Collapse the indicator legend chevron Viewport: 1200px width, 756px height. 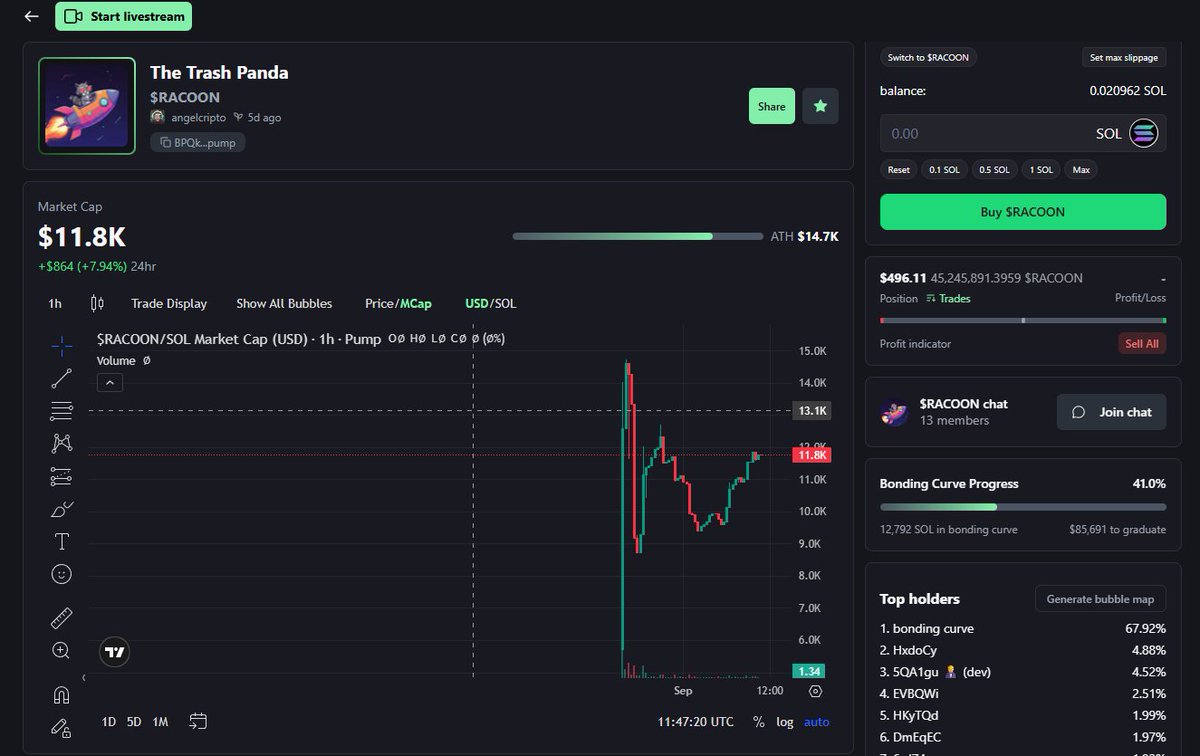[110, 382]
